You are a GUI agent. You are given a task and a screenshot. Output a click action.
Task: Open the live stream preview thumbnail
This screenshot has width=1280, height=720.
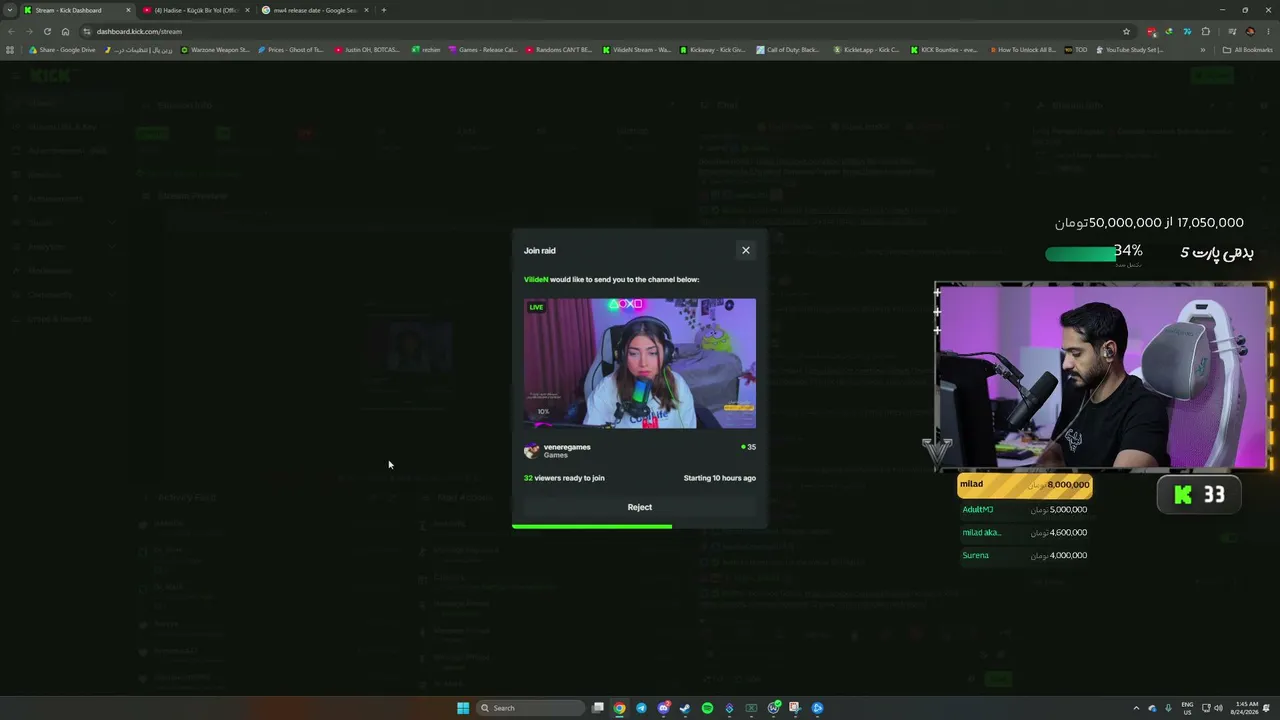click(640, 363)
